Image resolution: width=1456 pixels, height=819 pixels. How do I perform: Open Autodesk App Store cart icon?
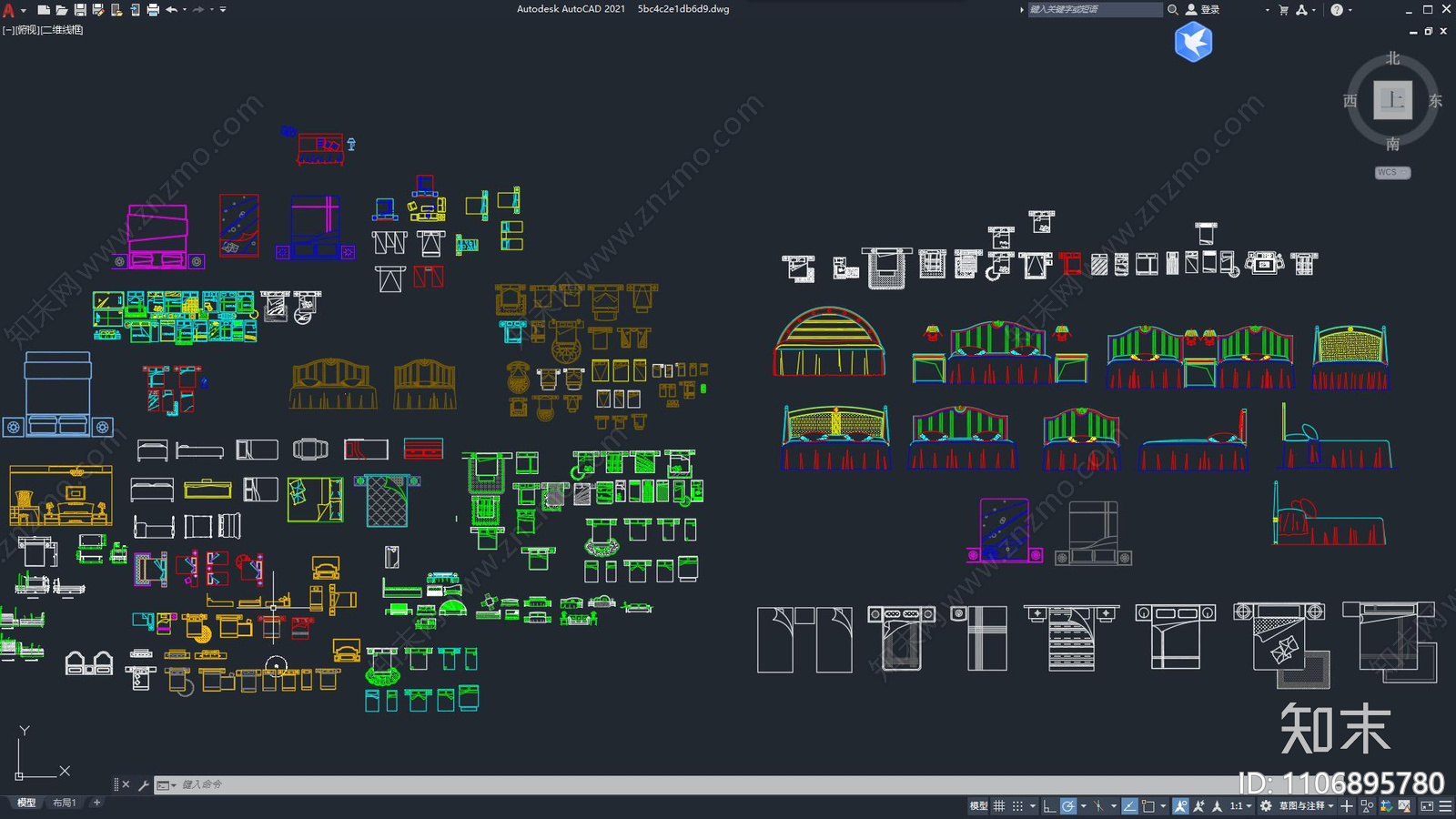[x=1283, y=9]
